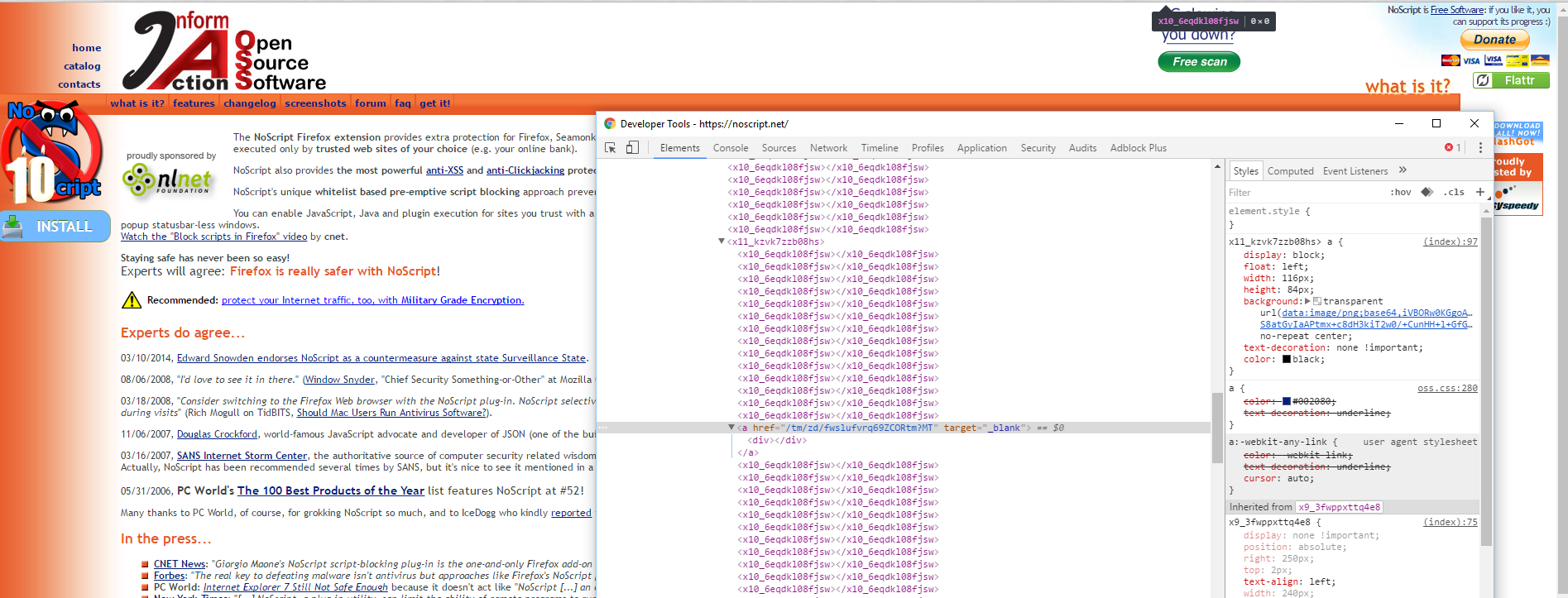Click the InformAction Open Source Software logo

tap(223, 50)
